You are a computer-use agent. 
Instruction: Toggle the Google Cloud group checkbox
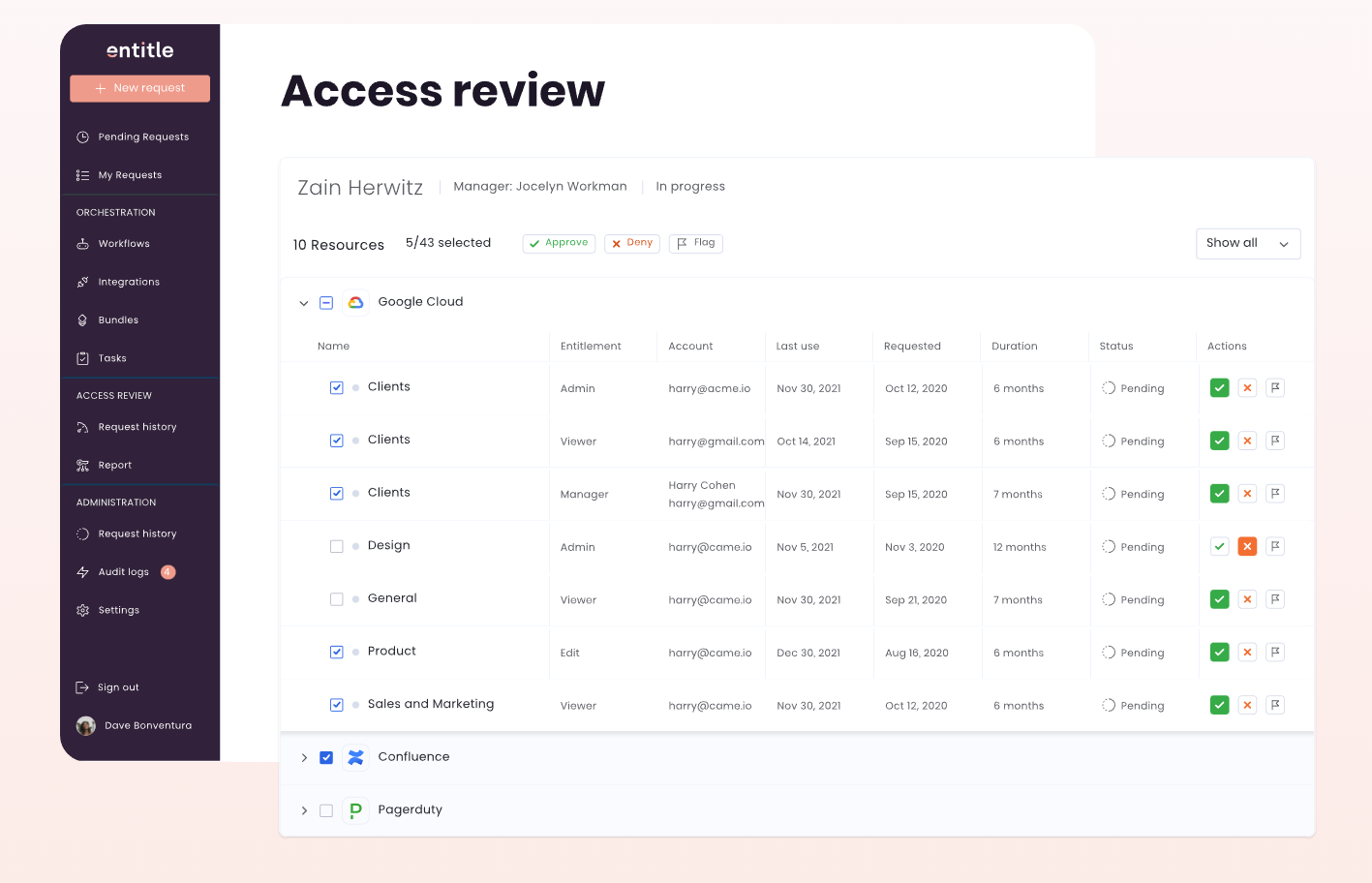click(x=326, y=303)
